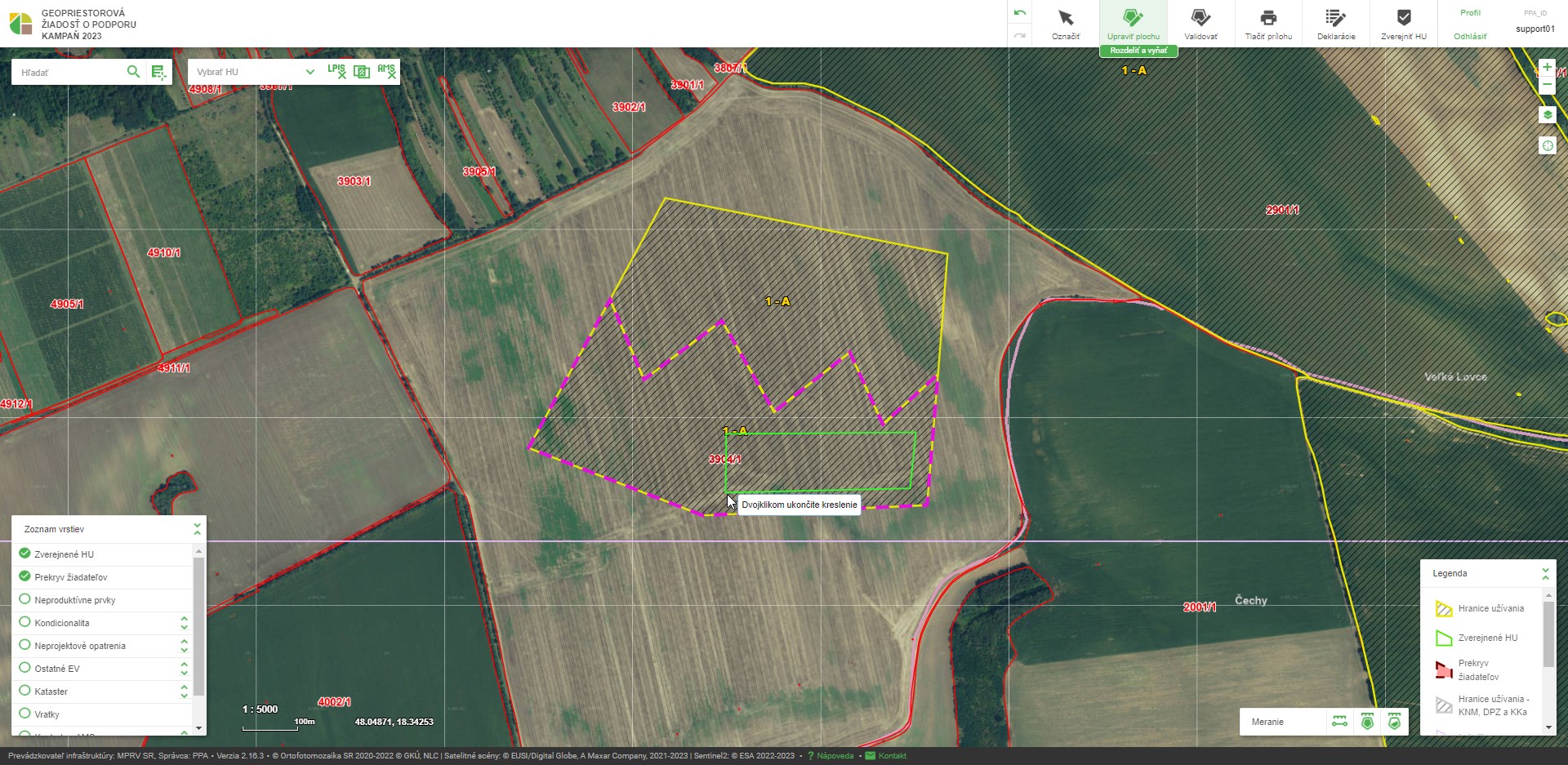
Task: Click the Hľadať search field
Action: click(x=70, y=73)
